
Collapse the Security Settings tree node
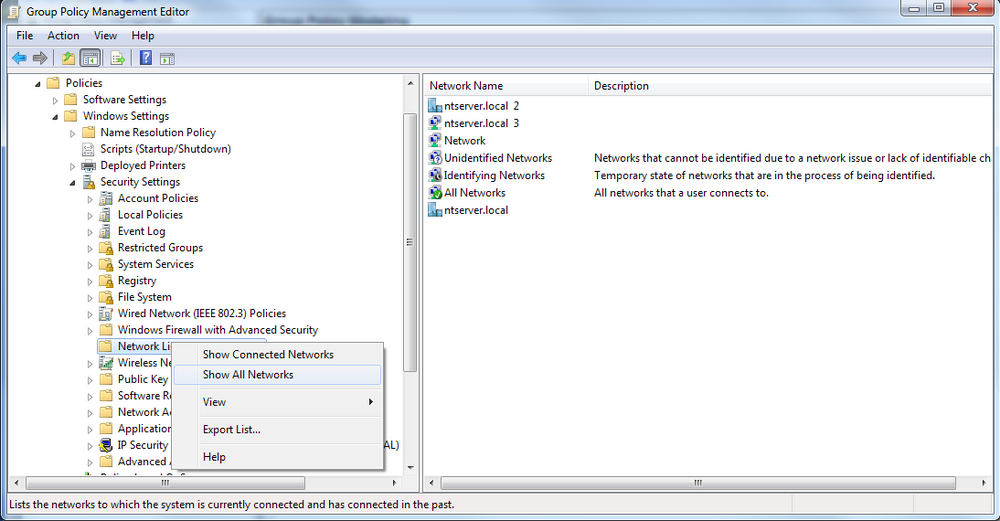pos(72,183)
